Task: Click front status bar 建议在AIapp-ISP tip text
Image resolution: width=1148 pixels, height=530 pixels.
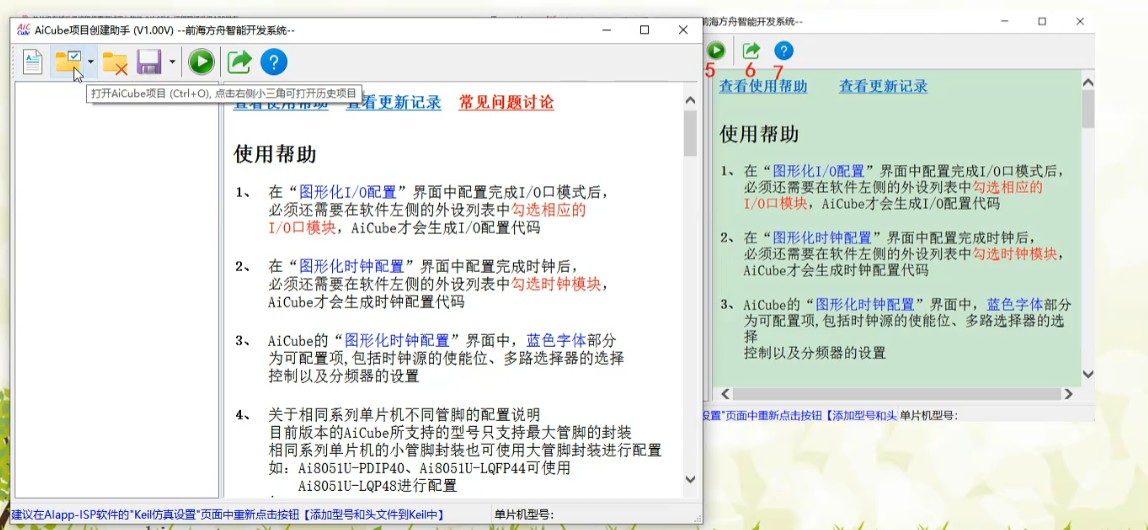Action: point(228,515)
